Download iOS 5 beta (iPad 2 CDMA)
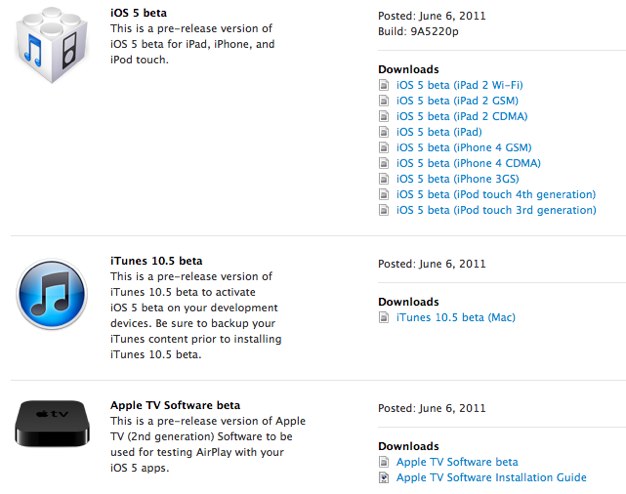Image resolution: width=626 pixels, height=494 pixels. point(462,116)
